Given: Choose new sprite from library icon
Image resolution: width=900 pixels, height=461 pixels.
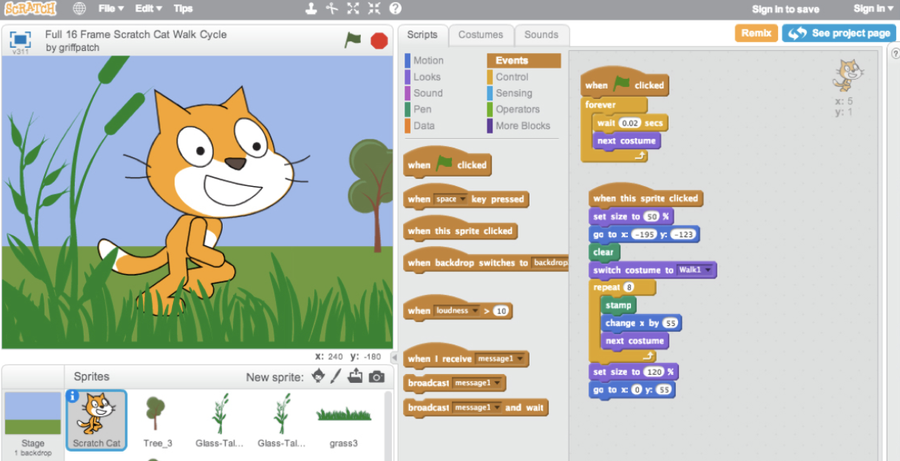Looking at the screenshot, I should tap(318, 377).
